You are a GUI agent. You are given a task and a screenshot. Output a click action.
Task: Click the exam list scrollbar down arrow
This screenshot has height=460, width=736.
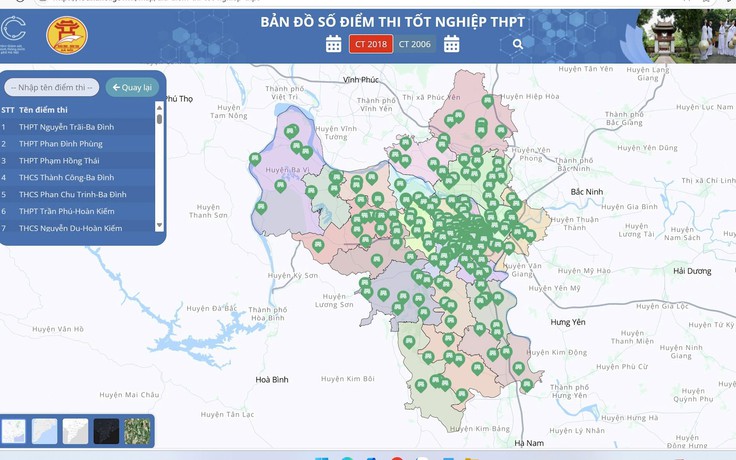point(159,225)
